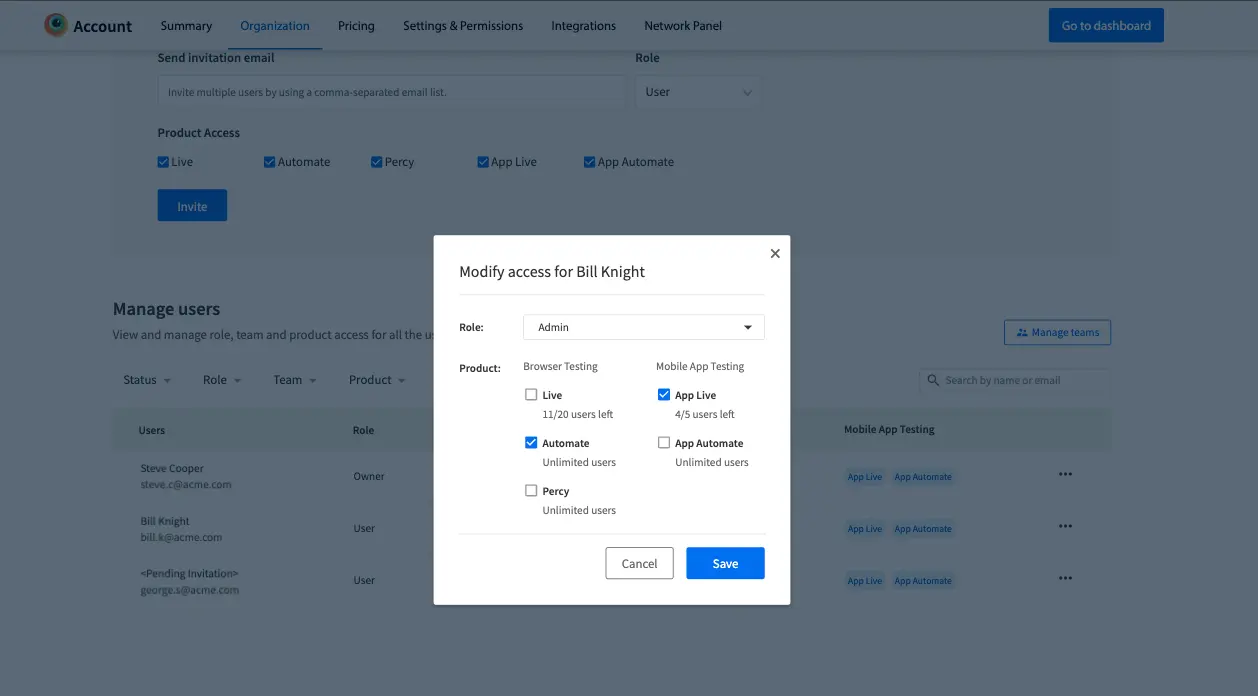This screenshot has height=696, width=1258.
Task: Switch to the Pricing tab
Action: 356,26
